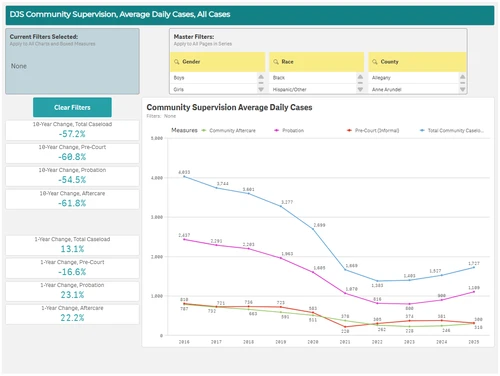This screenshot has height=376, width=500.
Task: Click the County list scroll-down arrow
Action: pos(463,89)
